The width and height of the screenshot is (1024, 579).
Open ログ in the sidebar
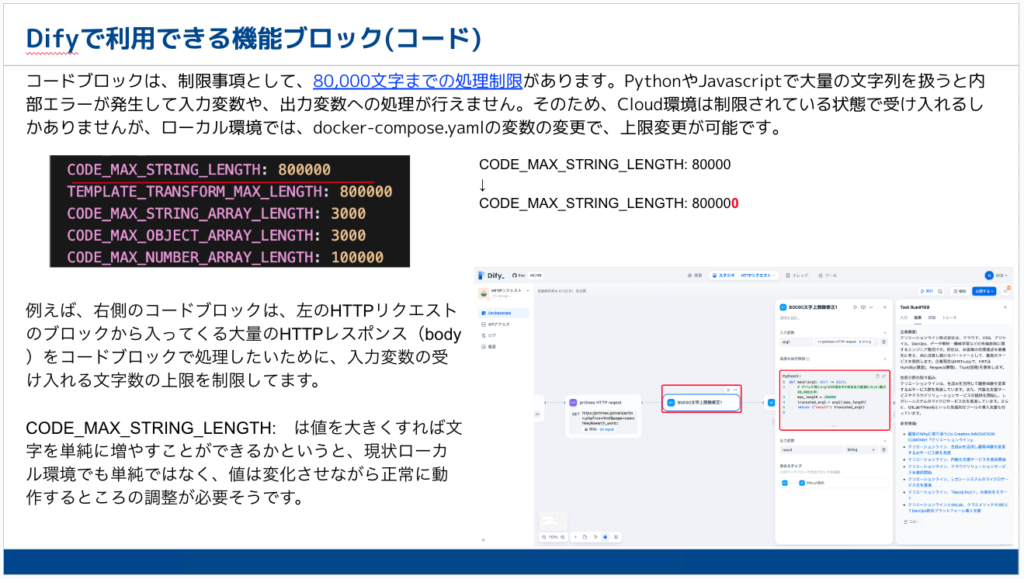[489, 336]
